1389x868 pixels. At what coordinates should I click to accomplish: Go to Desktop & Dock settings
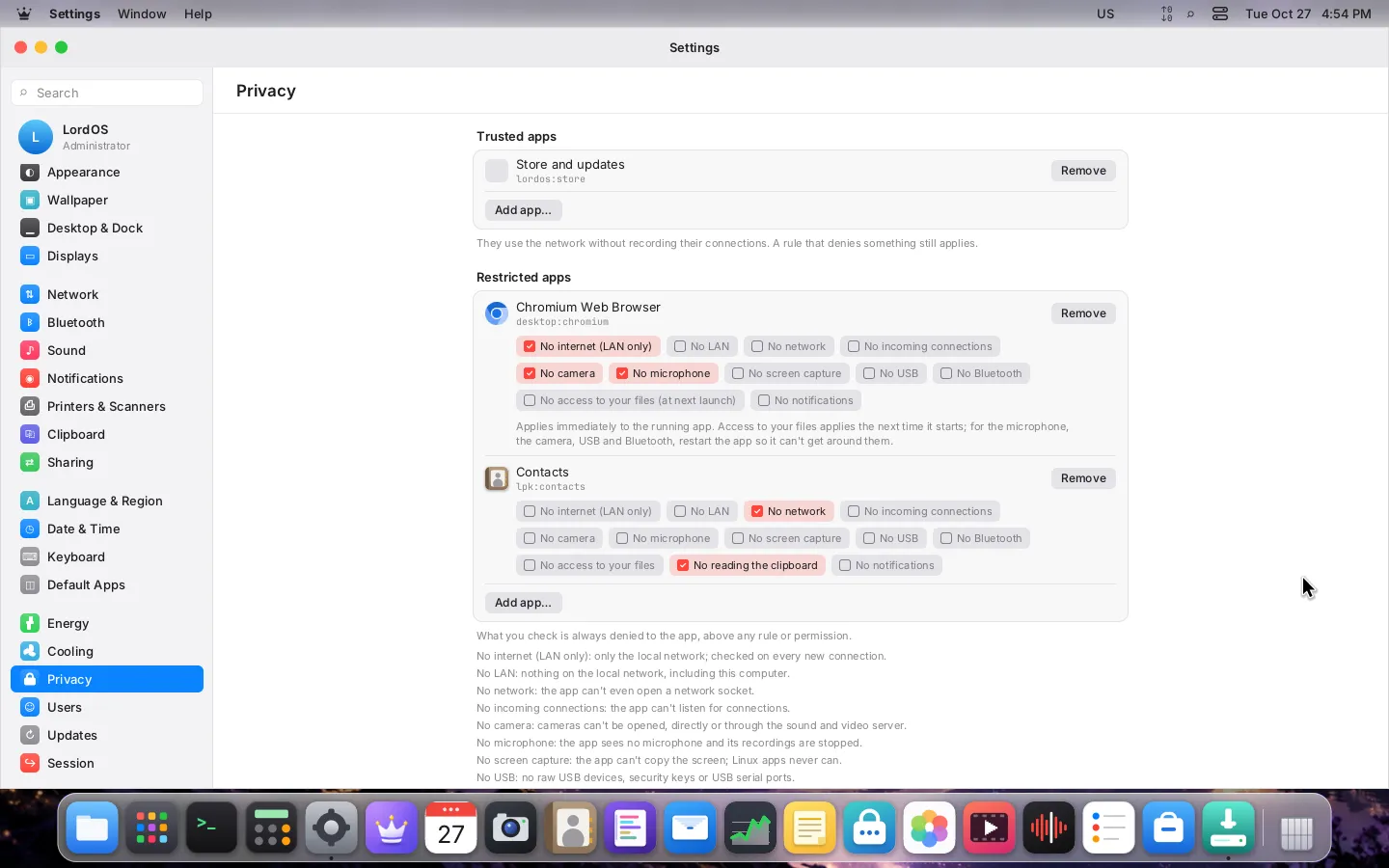(107, 228)
